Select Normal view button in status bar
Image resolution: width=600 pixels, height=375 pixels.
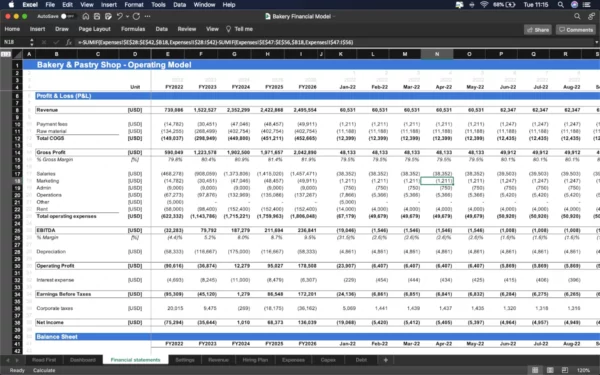(x=535, y=370)
